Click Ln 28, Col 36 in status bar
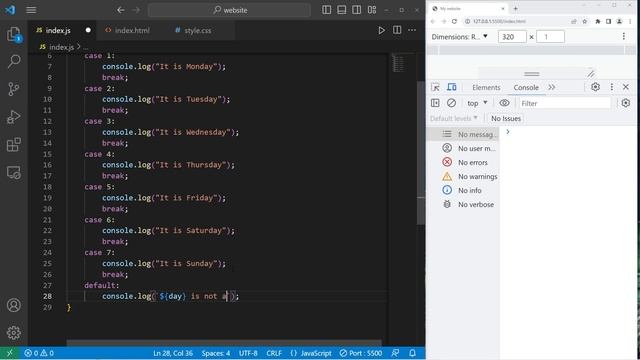The height and width of the screenshot is (360, 640). 173,353
